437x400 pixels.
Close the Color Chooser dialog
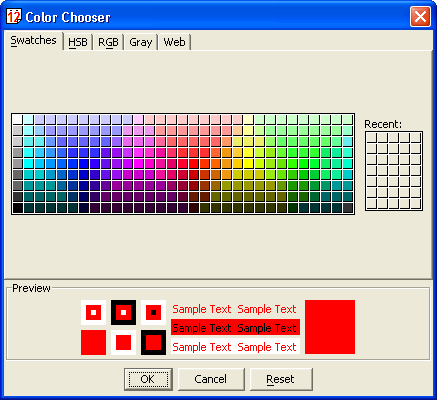[x=420, y=16]
